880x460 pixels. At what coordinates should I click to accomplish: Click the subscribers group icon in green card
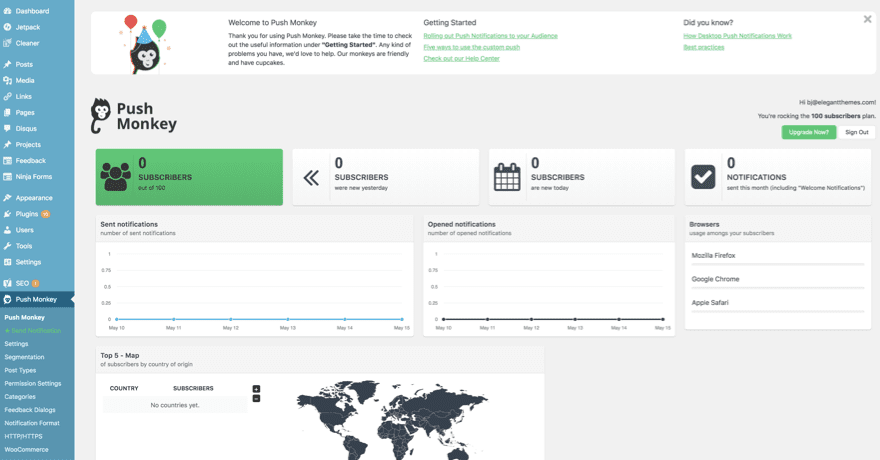[116, 177]
